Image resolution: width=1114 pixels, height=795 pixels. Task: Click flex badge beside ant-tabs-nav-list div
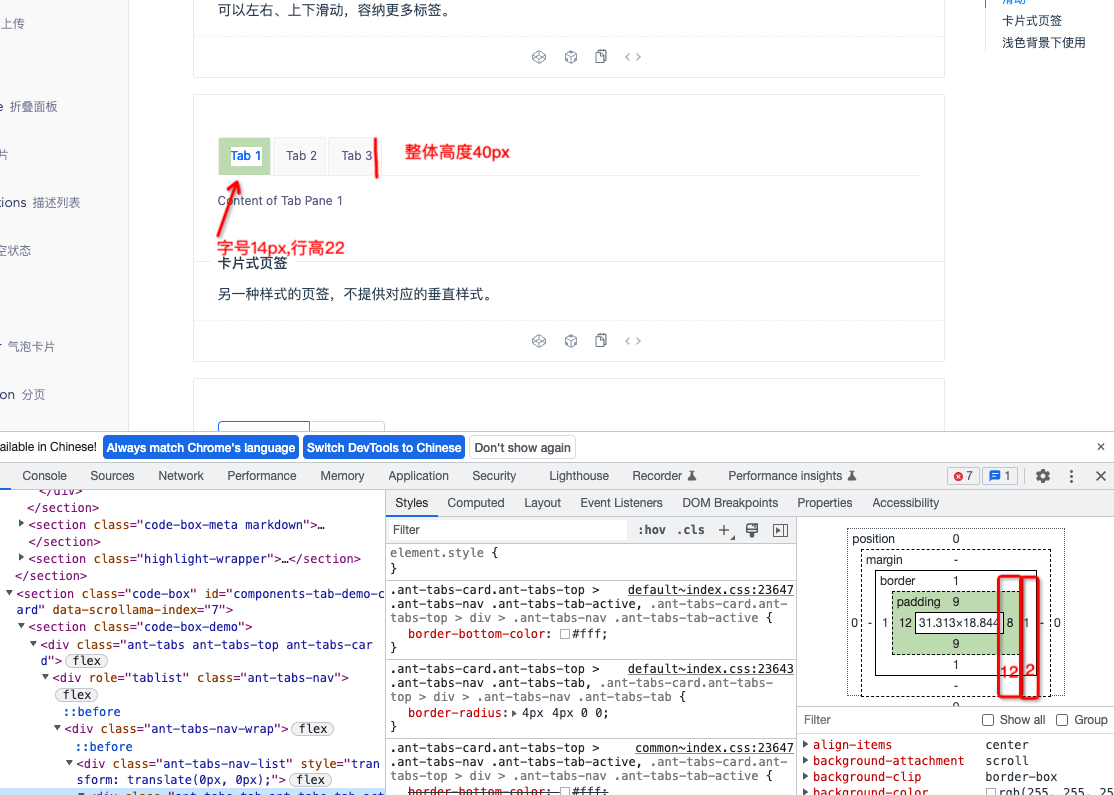pos(311,780)
